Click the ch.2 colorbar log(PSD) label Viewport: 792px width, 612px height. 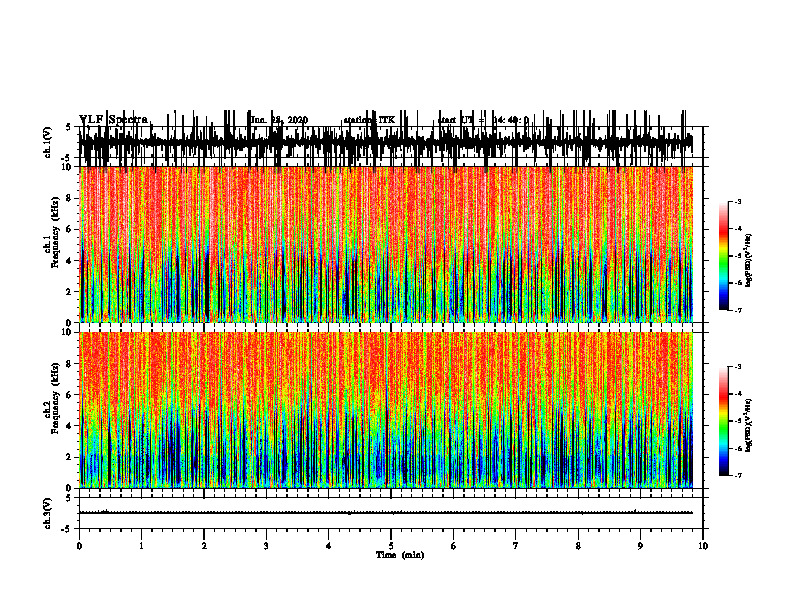[x=749, y=425]
